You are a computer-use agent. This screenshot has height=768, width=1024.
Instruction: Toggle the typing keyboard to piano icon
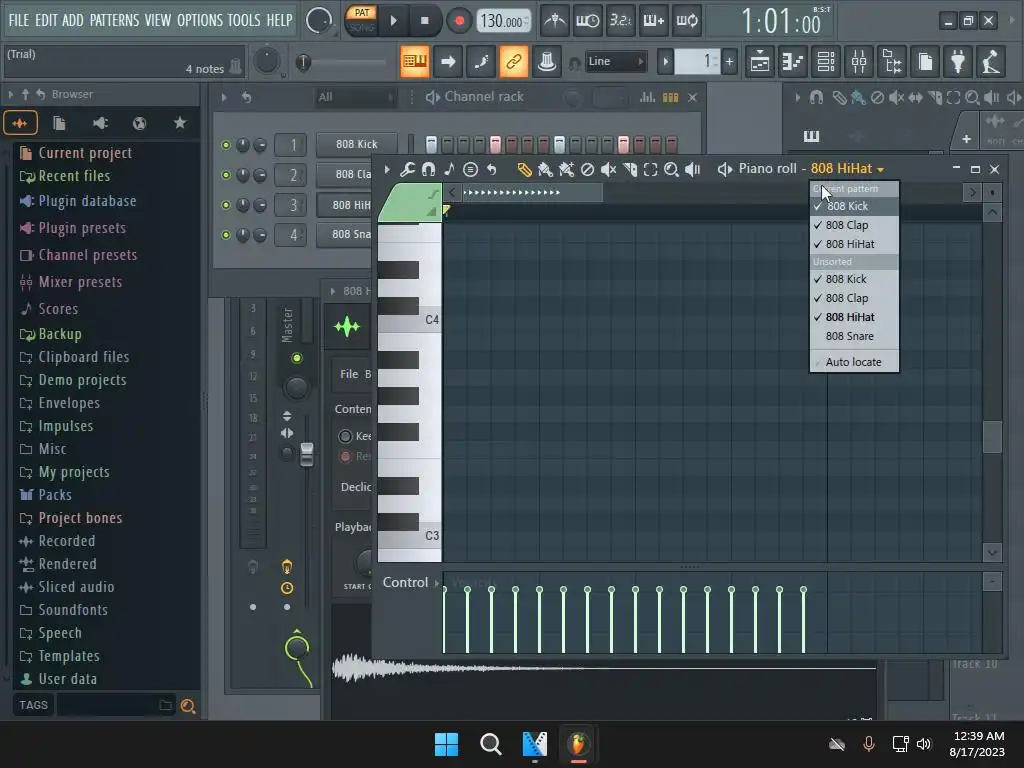[415, 62]
